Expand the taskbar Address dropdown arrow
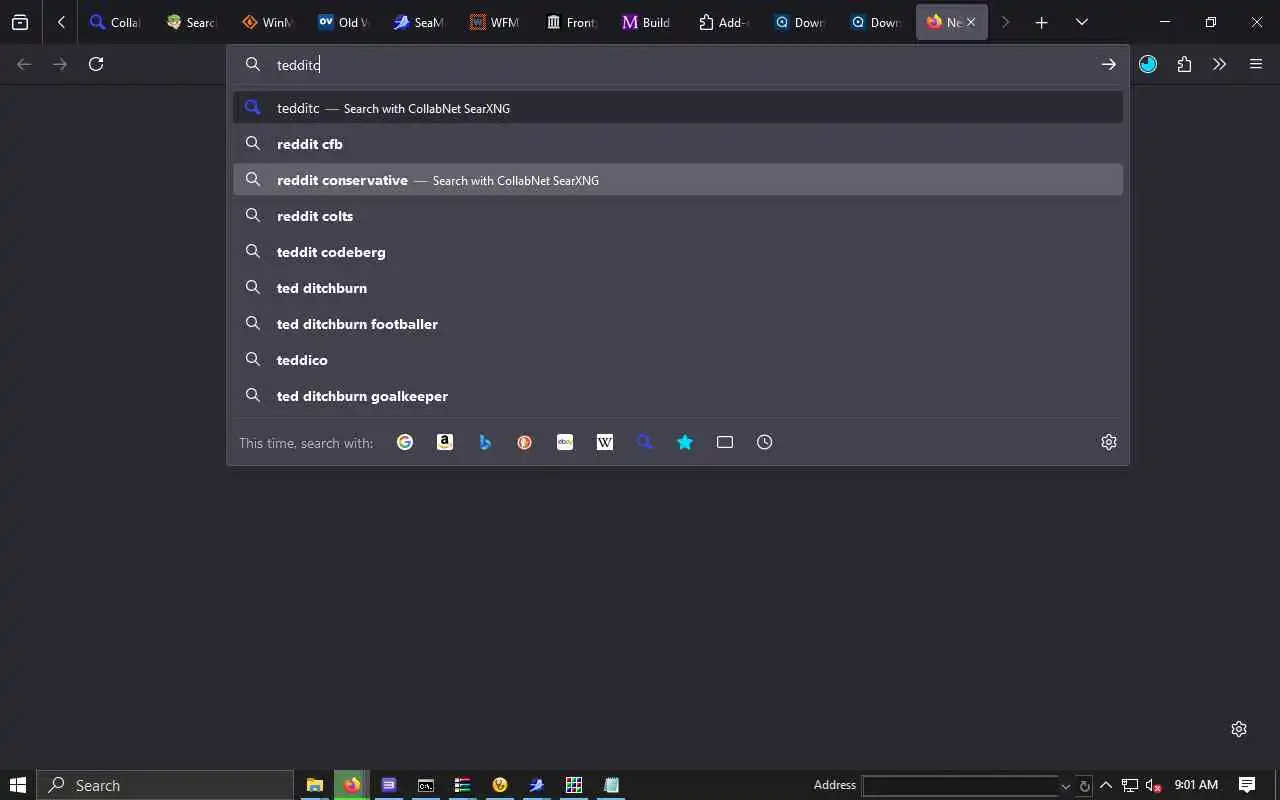 click(1066, 786)
